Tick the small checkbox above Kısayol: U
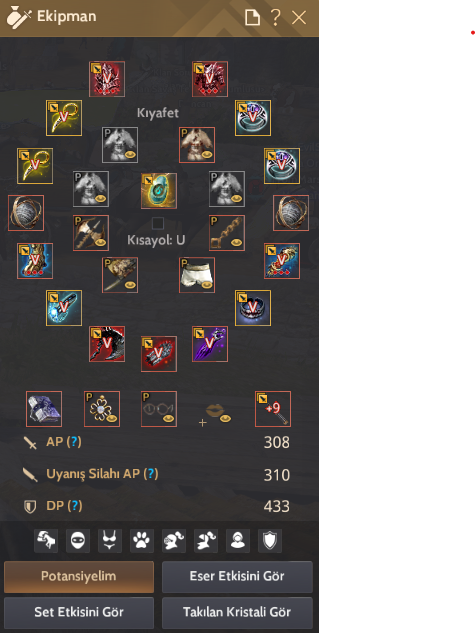The image size is (476, 633). pyautogui.click(x=158, y=223)
